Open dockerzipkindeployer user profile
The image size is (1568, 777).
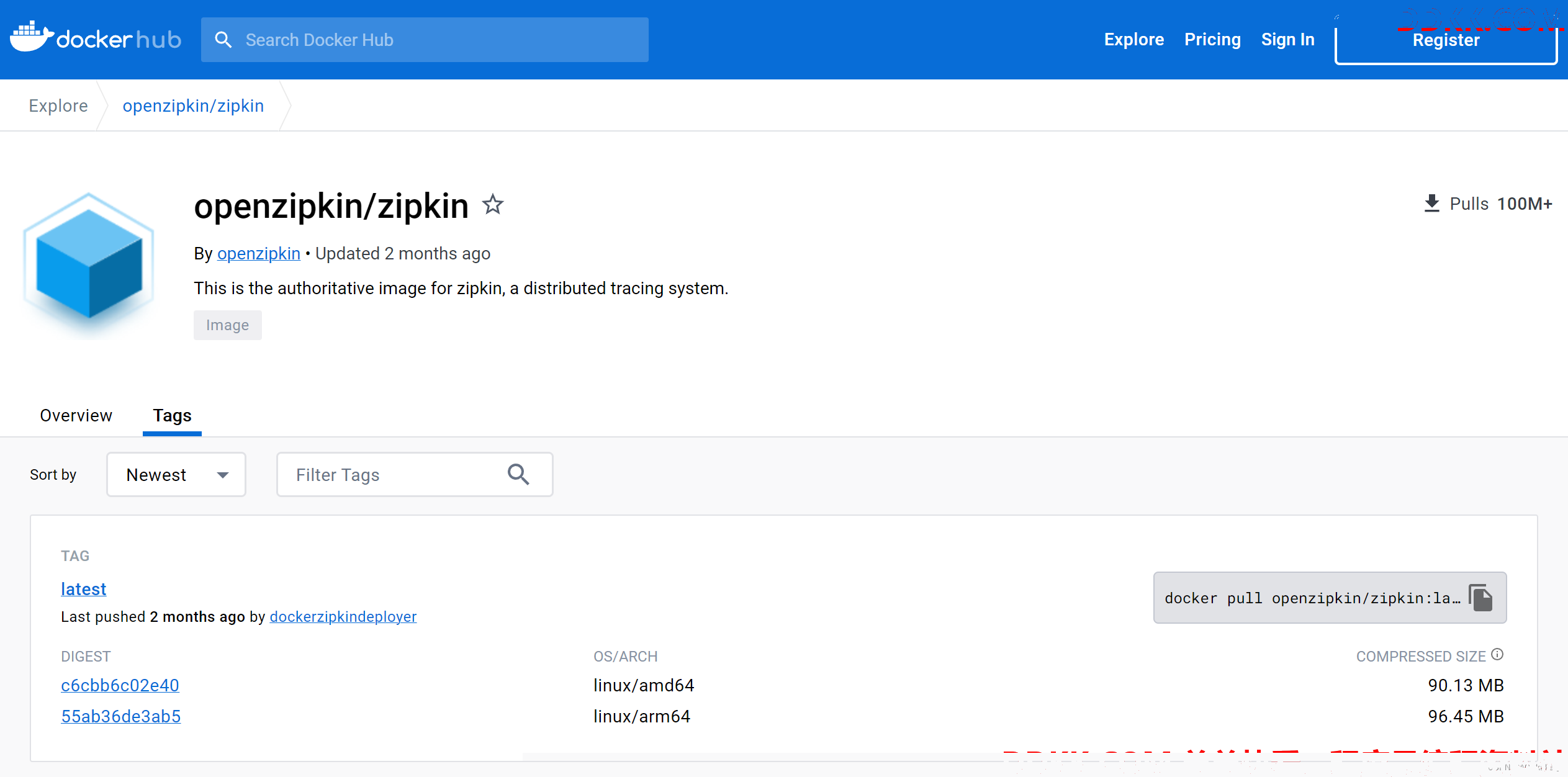[x=343, y=616]
